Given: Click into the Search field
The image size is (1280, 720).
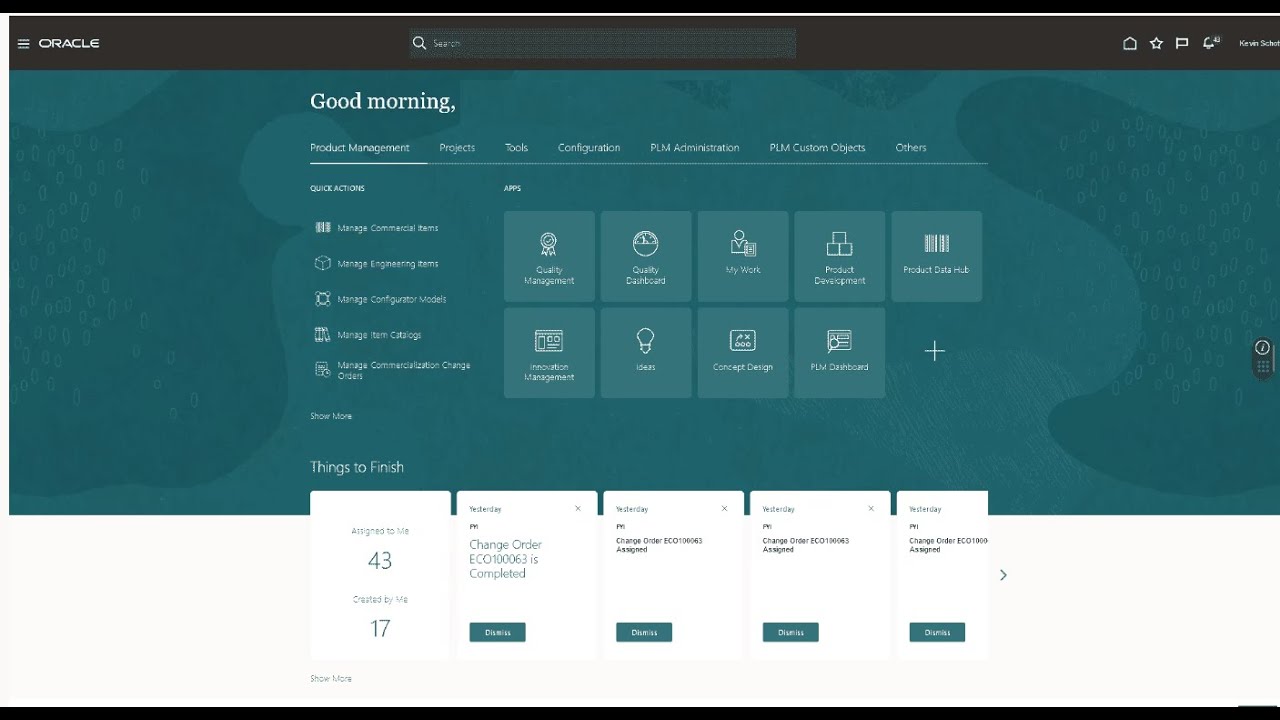Looking at the screenshot, I should tap(603, 43).
